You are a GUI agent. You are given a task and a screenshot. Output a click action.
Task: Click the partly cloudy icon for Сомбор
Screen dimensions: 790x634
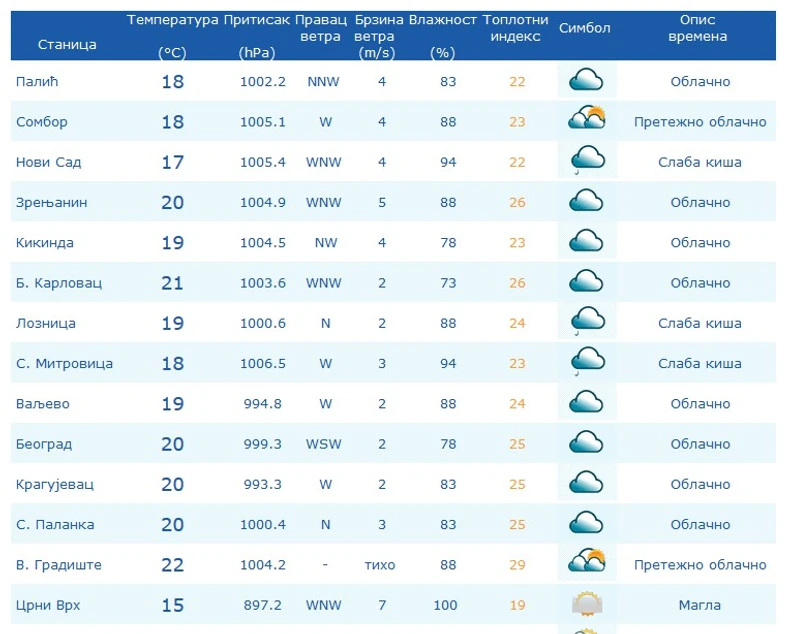(x=587, y=121)
